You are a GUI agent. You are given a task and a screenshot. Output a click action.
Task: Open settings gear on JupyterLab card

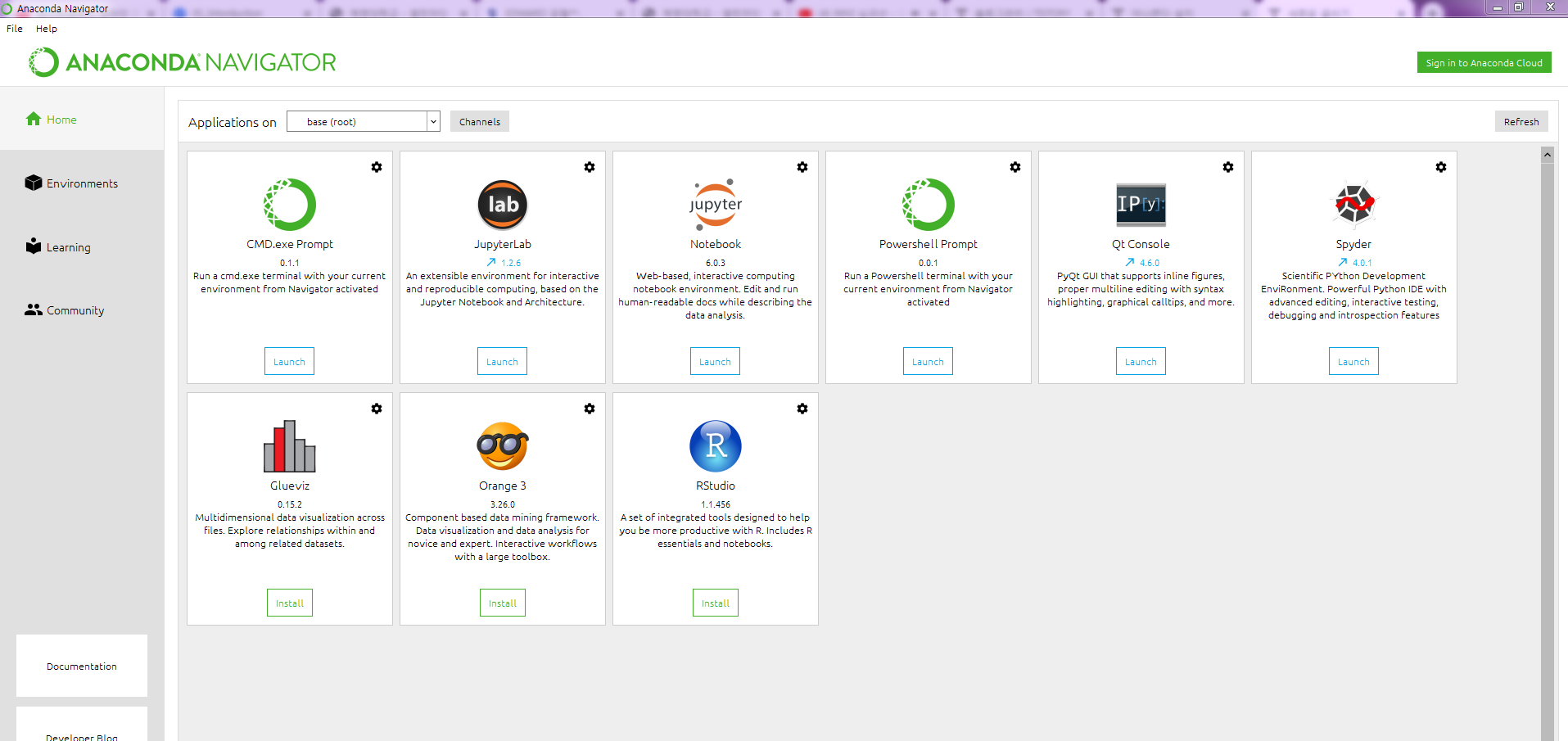(590, 167)
